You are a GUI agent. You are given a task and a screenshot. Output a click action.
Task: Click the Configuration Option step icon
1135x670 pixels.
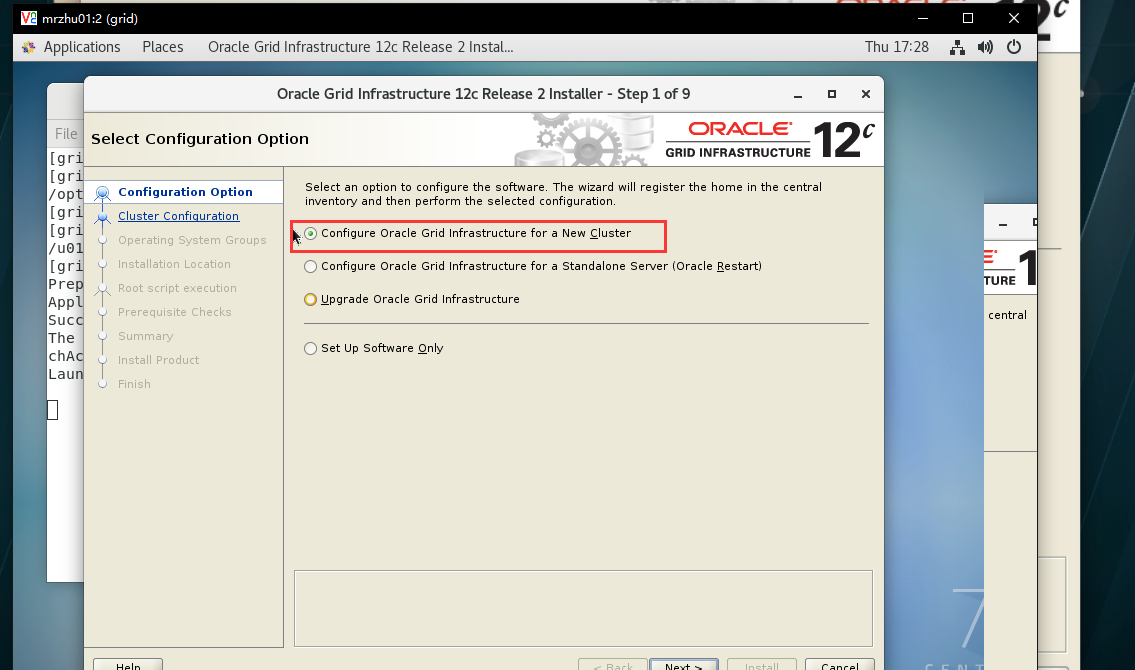pos(102,192)
